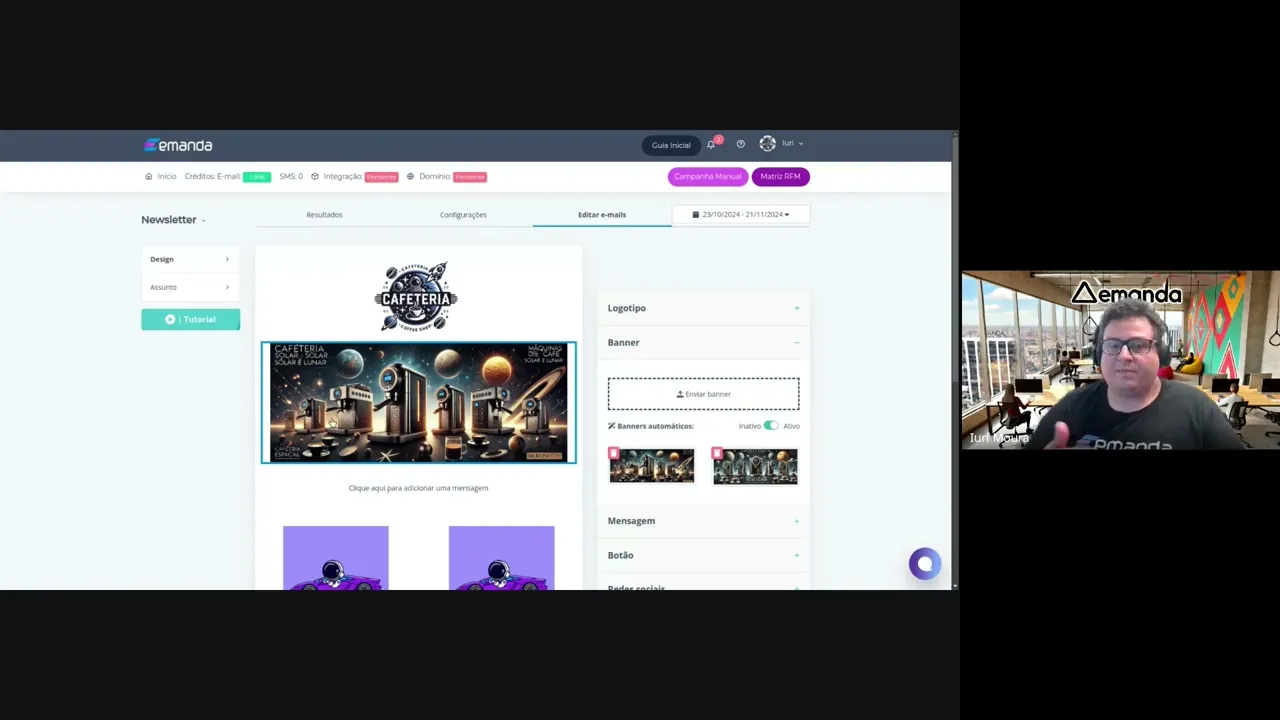The image size is (1280, 720).
Task: Switch to the Configurações tab
Action: pyautogui.click(x=463, y=214)
